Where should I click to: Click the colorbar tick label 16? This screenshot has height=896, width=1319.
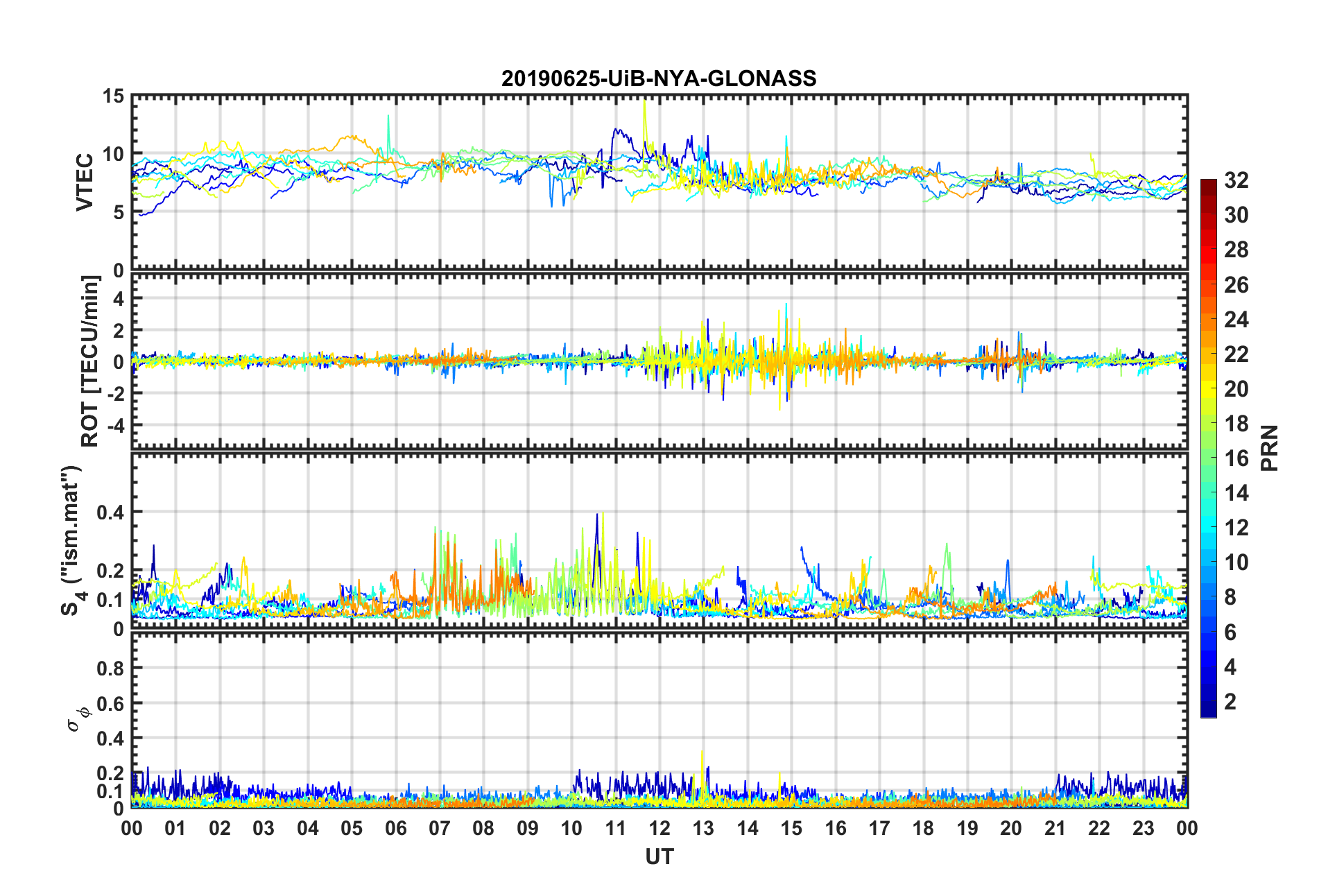(x=1236, y=458)
